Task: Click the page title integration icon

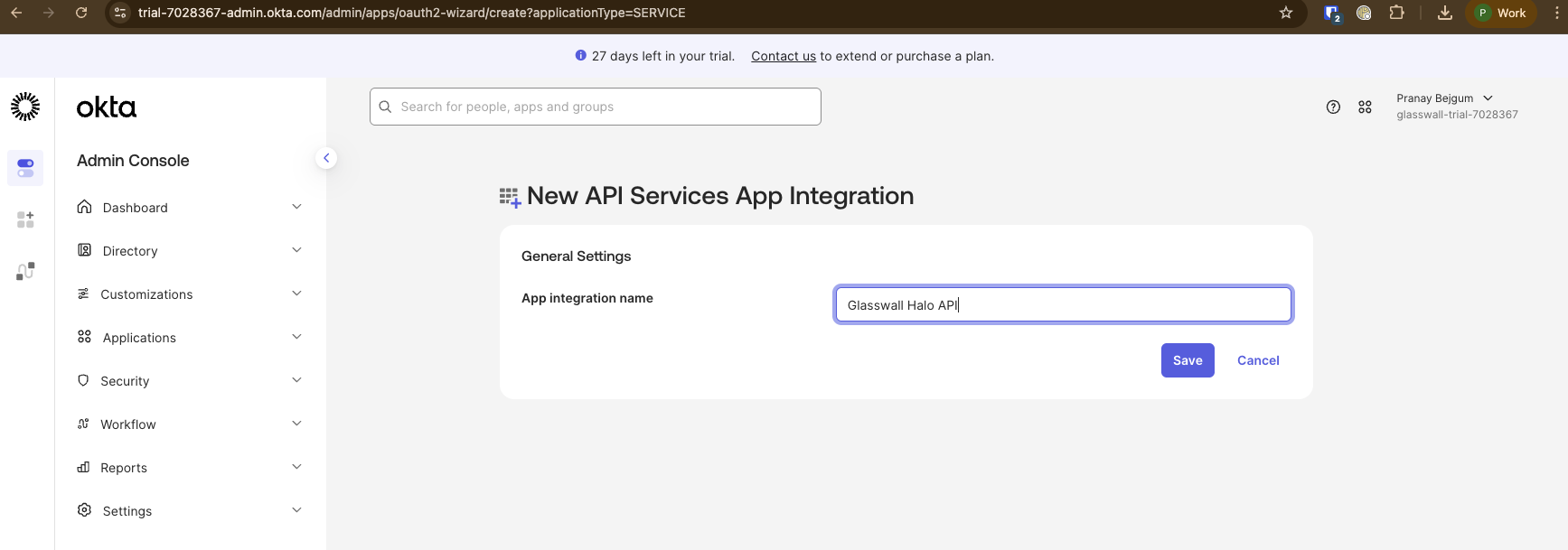Action: point(510,198)
